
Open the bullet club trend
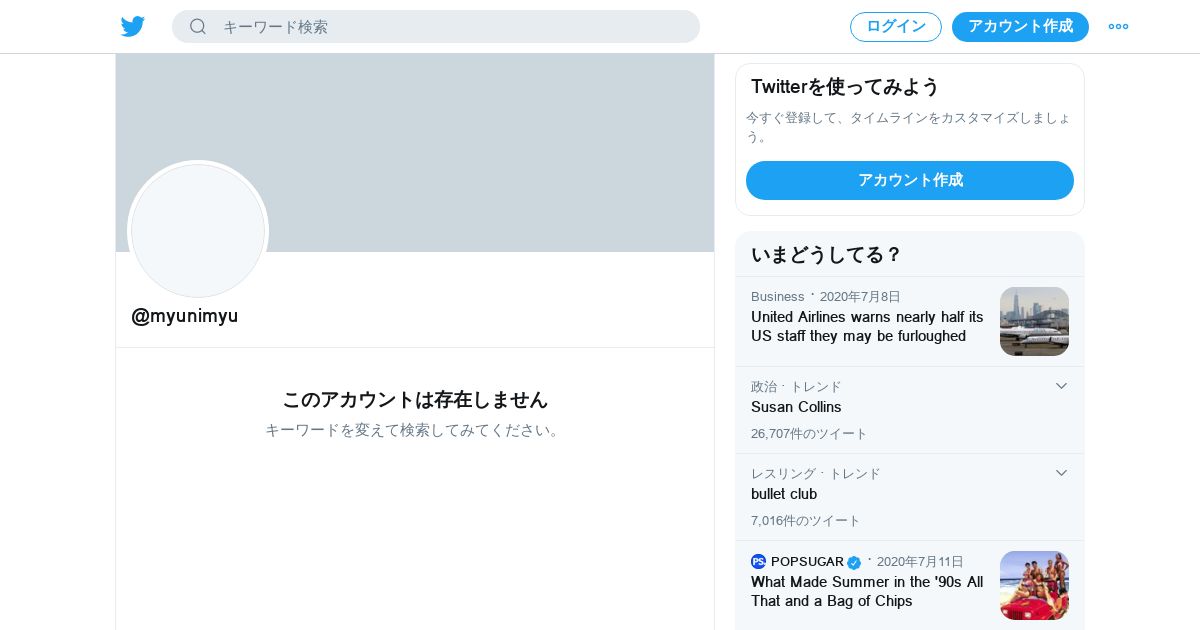pos(784,494)
